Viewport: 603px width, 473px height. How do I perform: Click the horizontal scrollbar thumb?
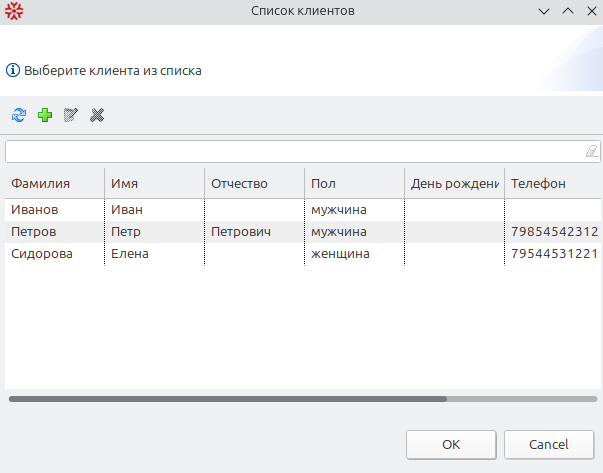tap(228, 399)
